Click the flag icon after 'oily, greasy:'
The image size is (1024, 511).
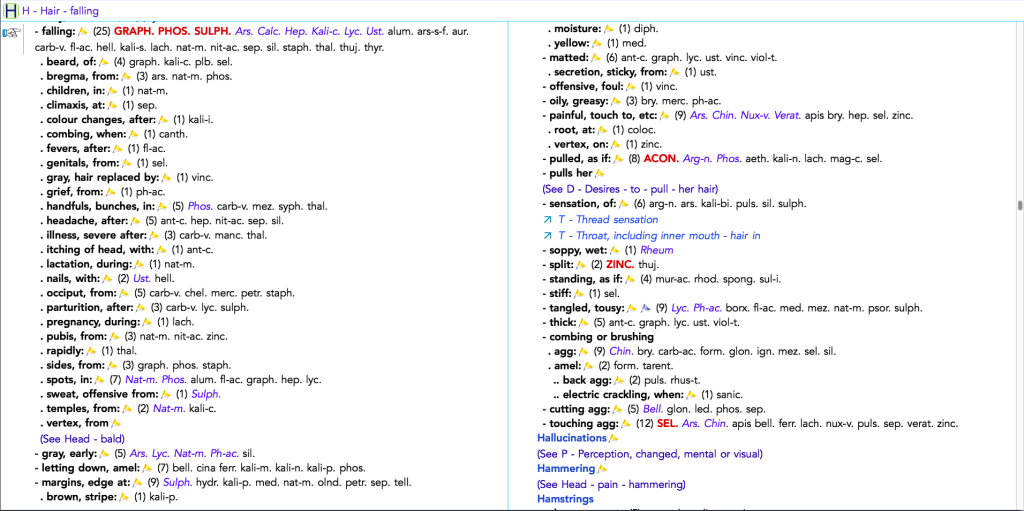tap(616, 101)
